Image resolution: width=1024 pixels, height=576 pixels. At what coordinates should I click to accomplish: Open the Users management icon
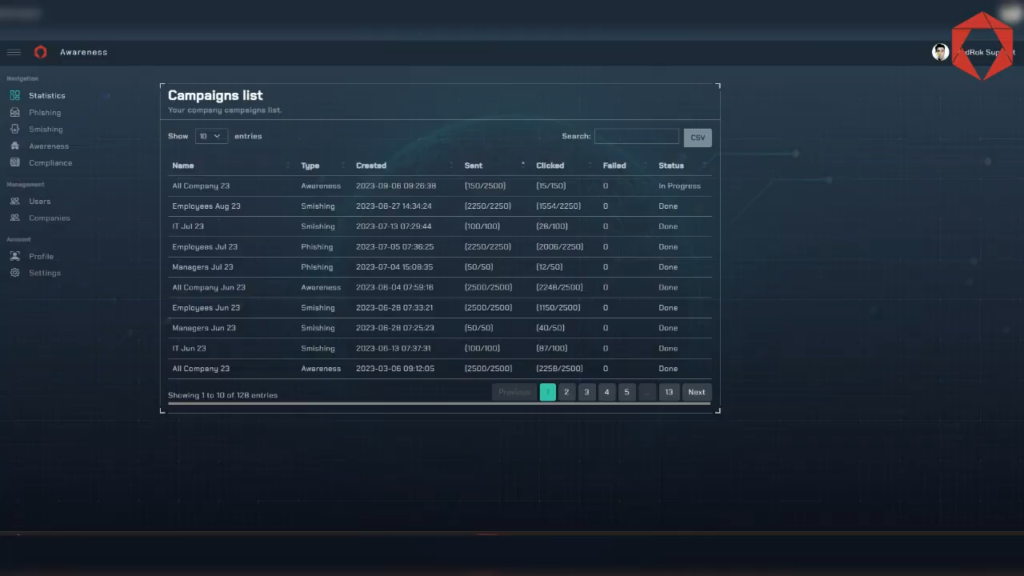[x=15, y=201]
